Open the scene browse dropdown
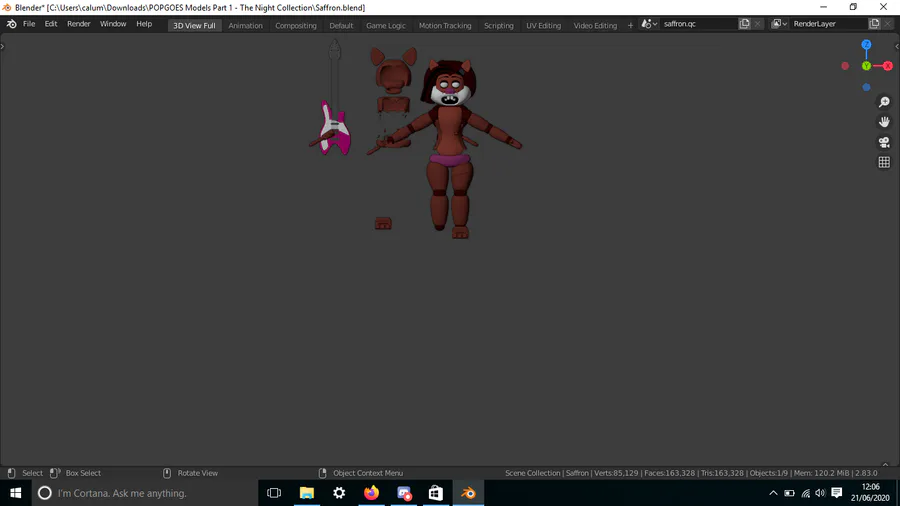The width and height of the screenshot is (900, 506). [x=649, y=24]
